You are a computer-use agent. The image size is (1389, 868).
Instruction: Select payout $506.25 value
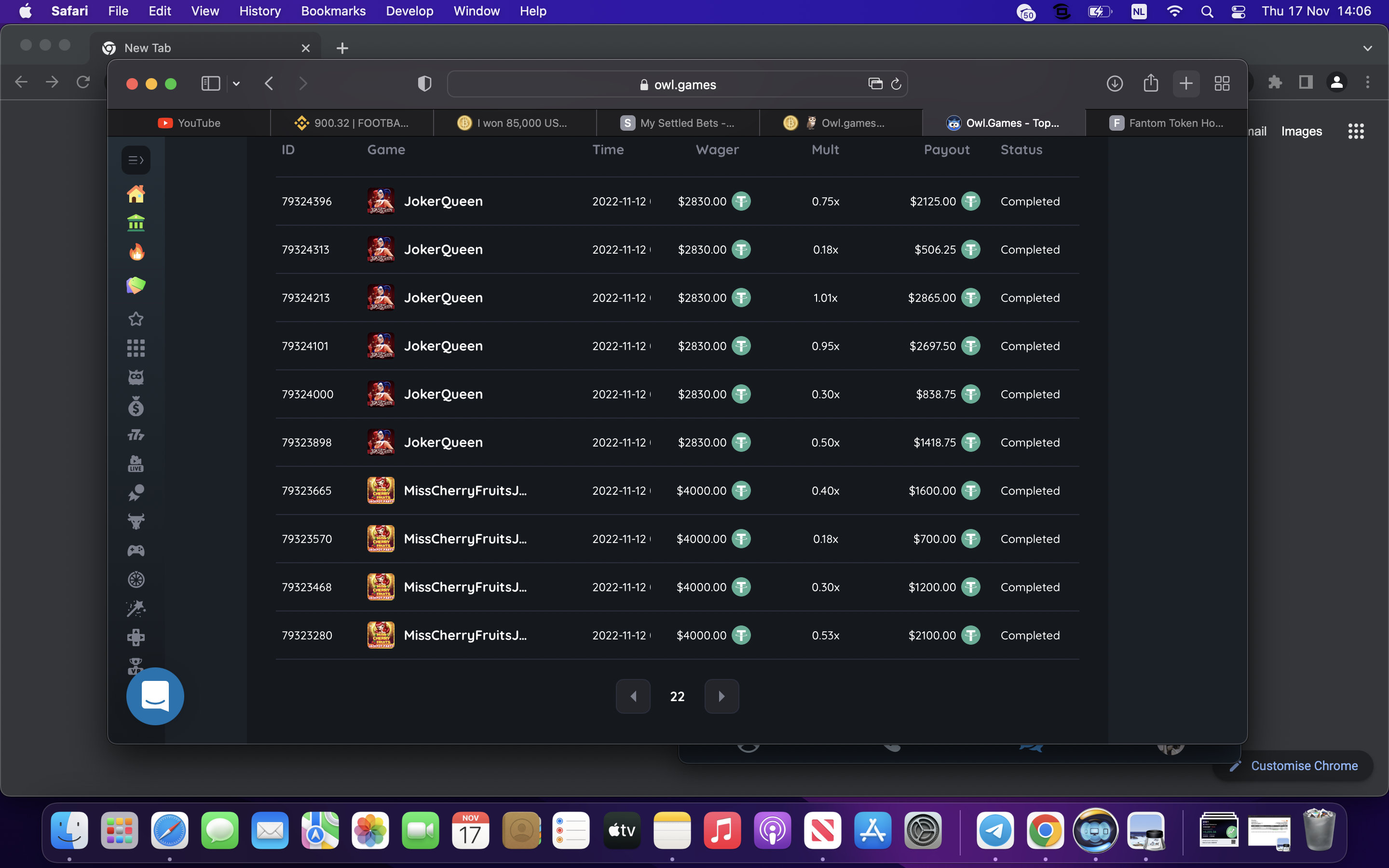point(935,250)
